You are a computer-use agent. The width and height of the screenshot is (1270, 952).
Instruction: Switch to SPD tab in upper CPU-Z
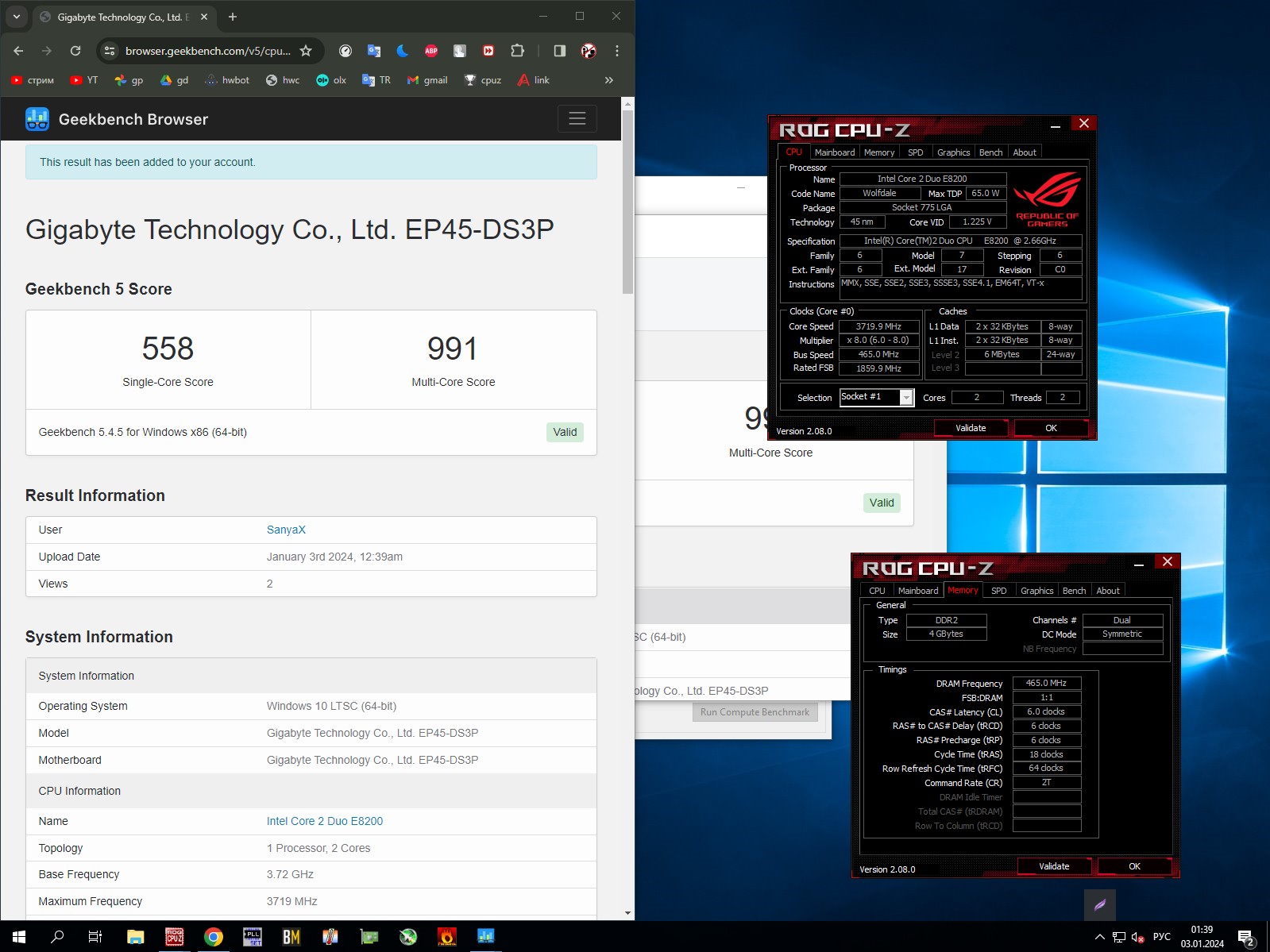click(916, 152)
